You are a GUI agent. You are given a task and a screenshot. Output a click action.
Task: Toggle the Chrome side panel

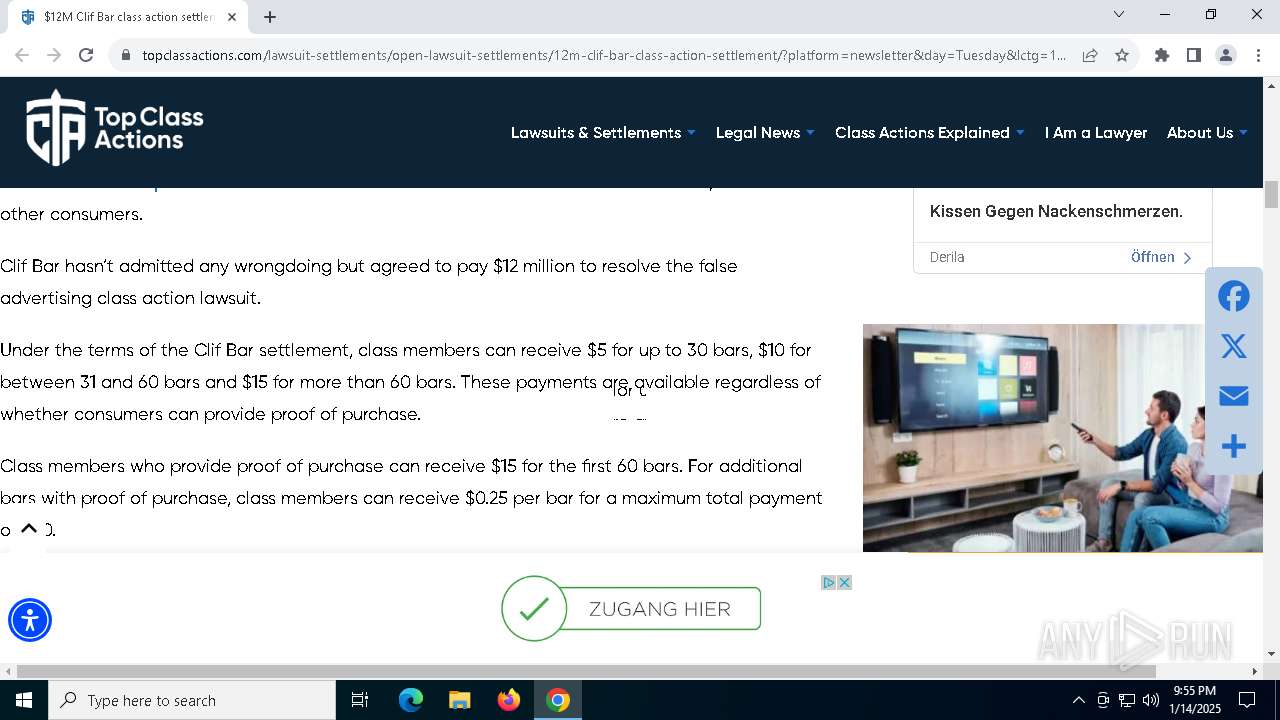click(1194, 55)
